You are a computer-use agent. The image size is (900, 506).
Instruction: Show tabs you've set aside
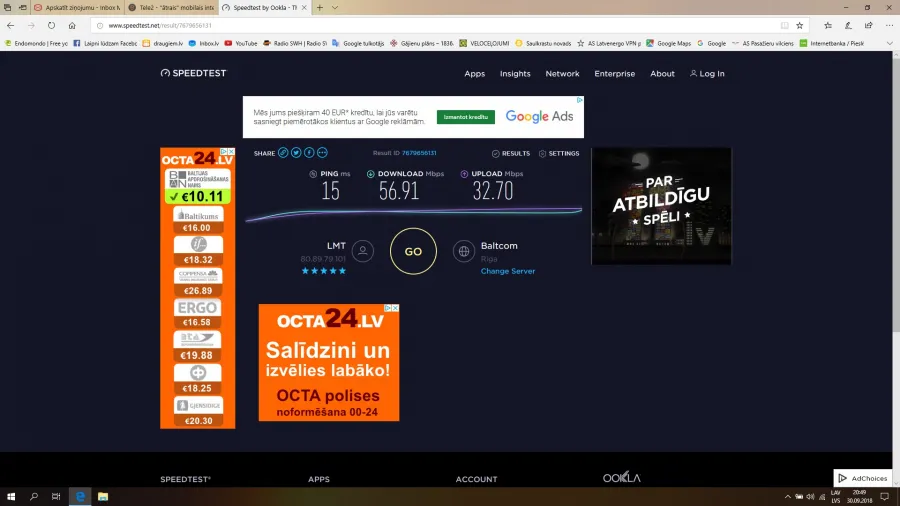pyautogui.click(x=7, y=7)
